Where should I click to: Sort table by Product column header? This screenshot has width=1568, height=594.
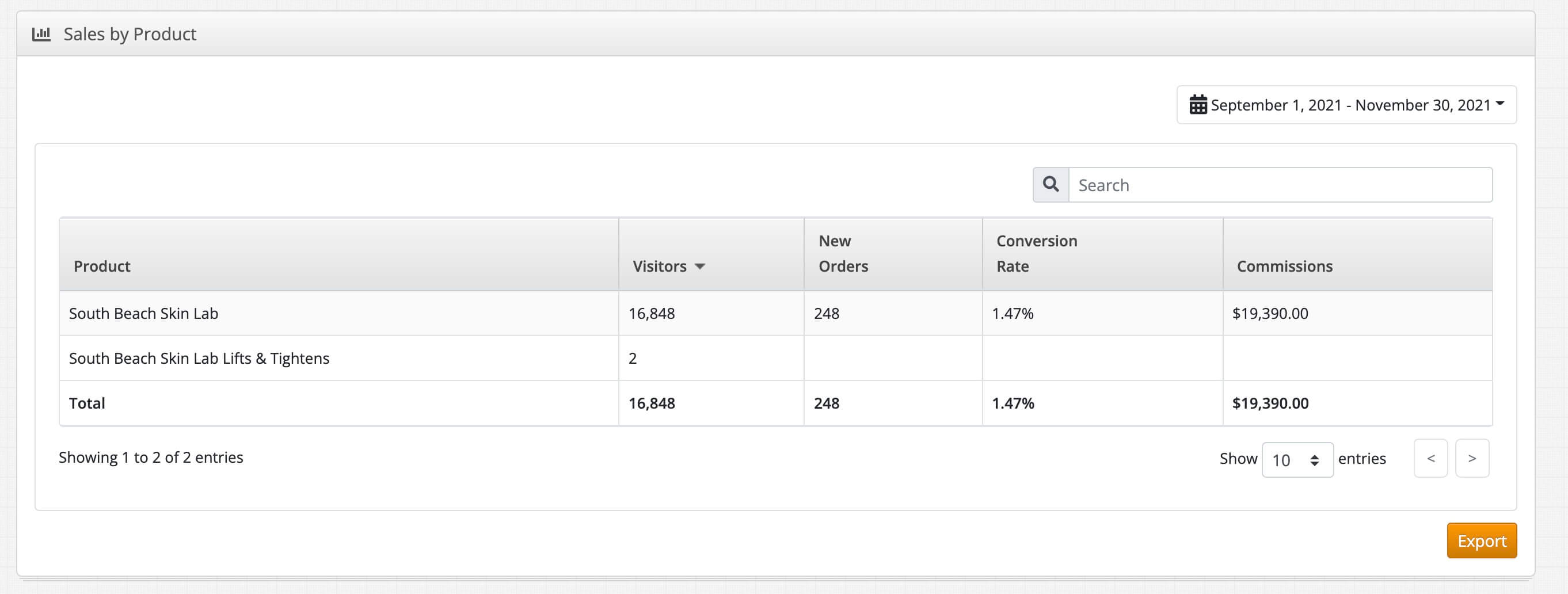click(339, 254)
